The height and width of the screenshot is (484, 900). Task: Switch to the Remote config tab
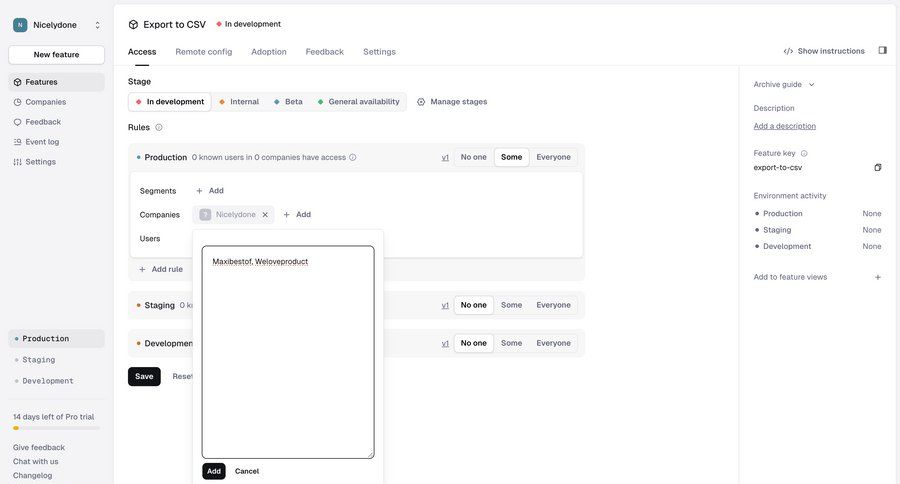(203, 52)
